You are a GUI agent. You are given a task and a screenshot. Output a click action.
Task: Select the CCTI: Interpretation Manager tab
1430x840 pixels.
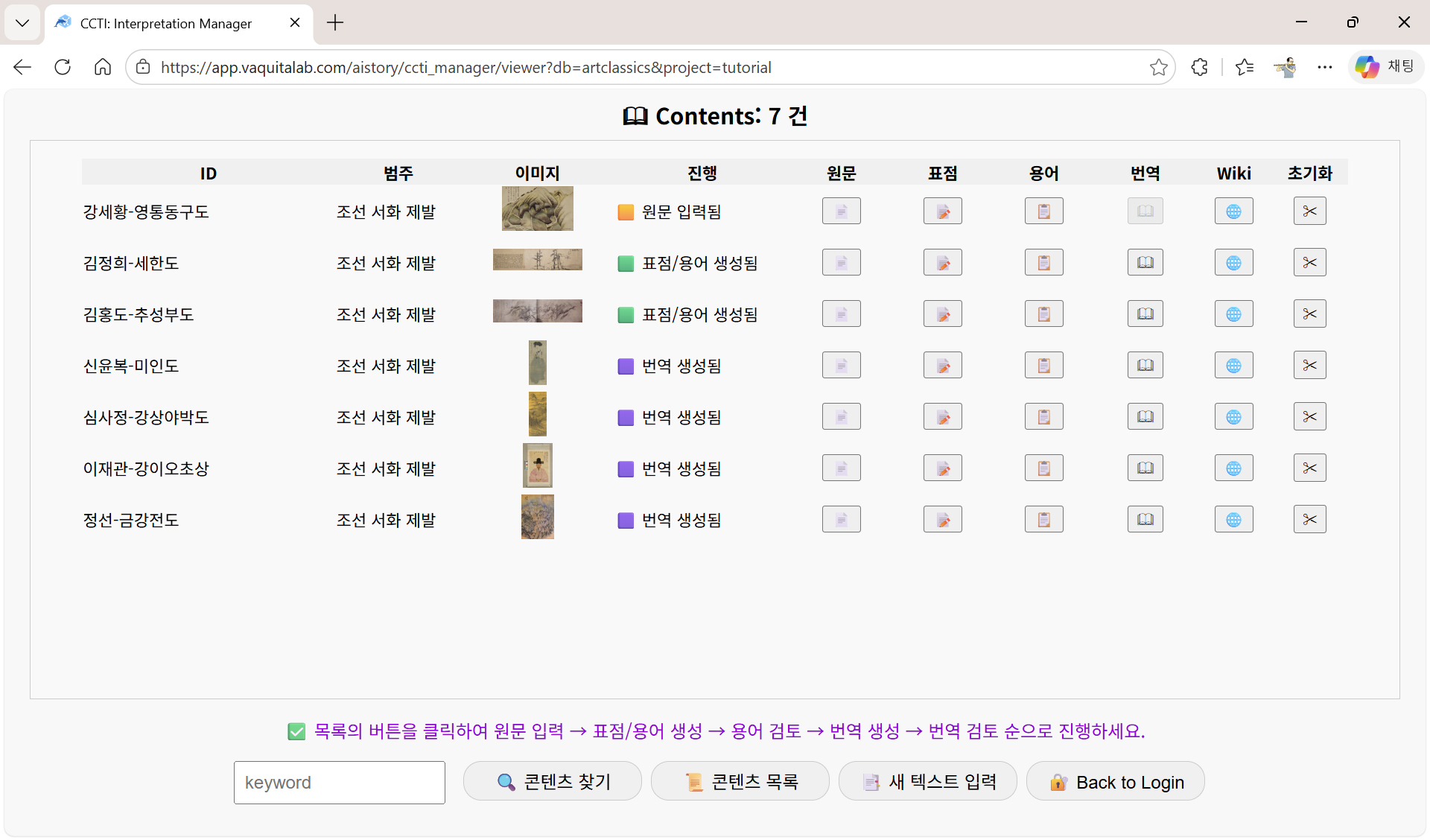tap(166, 23)
